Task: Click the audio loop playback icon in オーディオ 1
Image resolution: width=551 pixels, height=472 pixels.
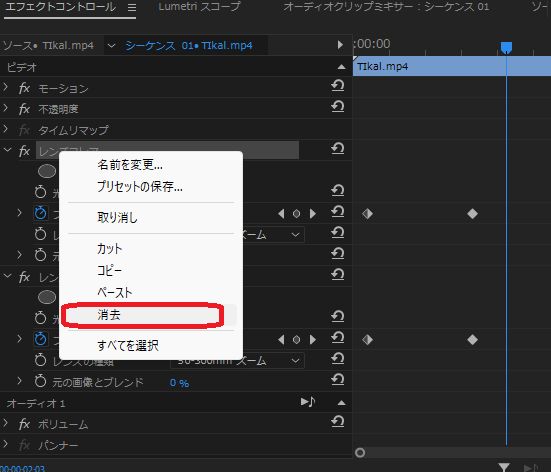Action: click(x=308, y=402)
